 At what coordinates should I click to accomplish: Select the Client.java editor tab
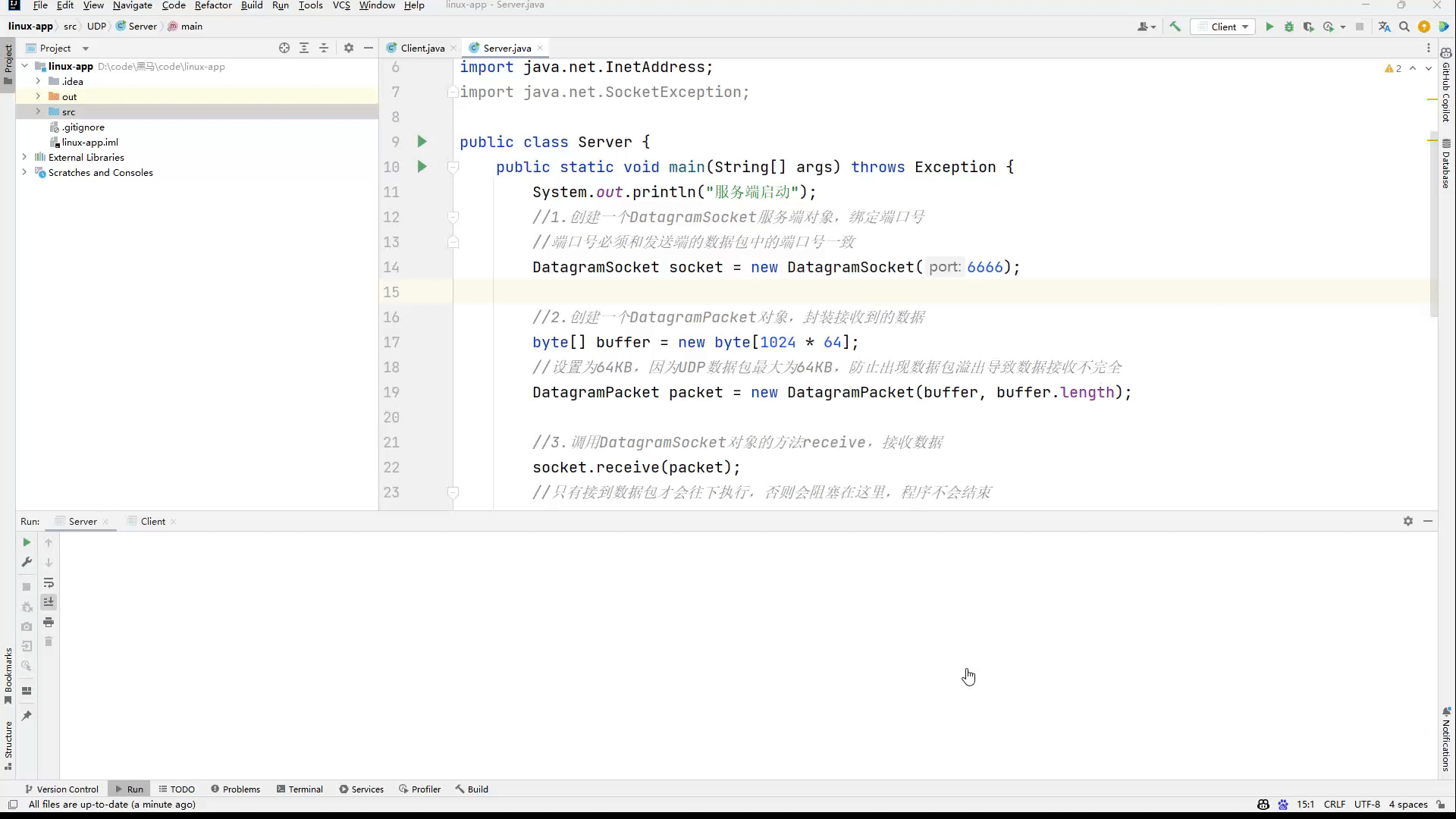421,47
